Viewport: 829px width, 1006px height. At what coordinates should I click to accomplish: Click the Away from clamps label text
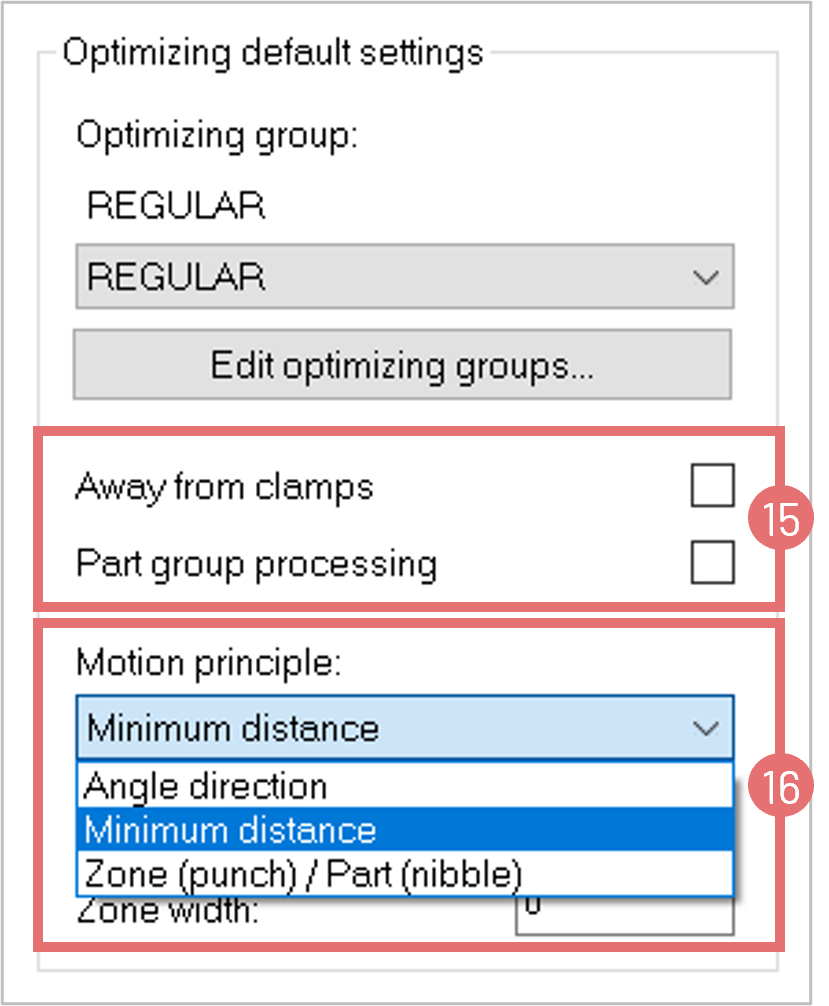224,487
